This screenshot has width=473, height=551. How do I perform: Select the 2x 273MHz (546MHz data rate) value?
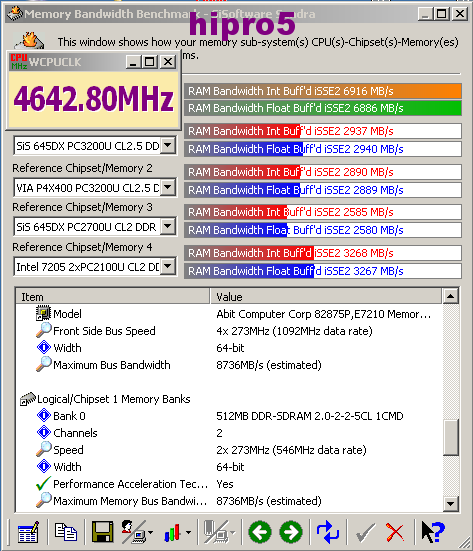coord(291,450)
